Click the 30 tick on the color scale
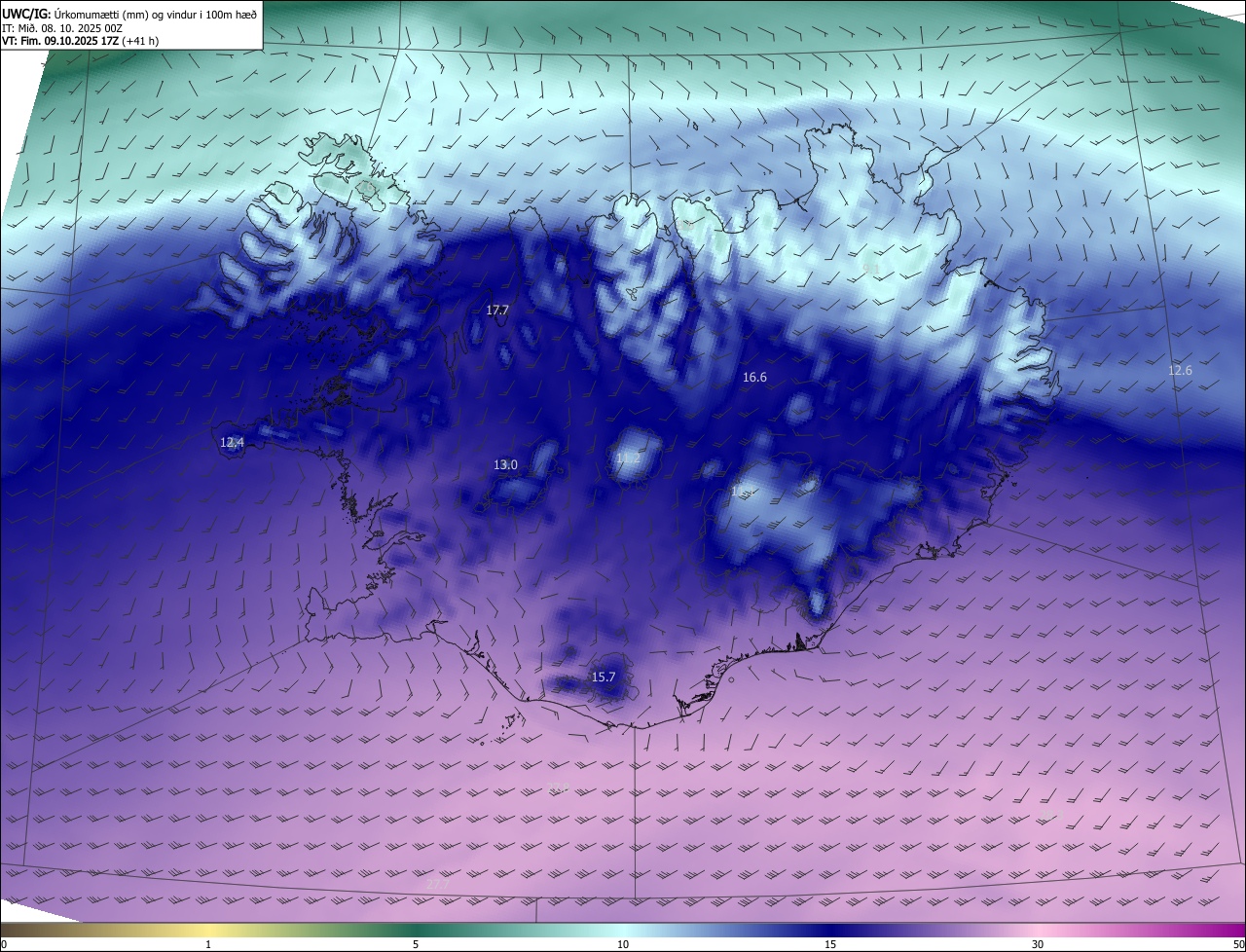The height and width of the screenshot is (952, 1246). pyautogui.click(x=1038, y=944)
